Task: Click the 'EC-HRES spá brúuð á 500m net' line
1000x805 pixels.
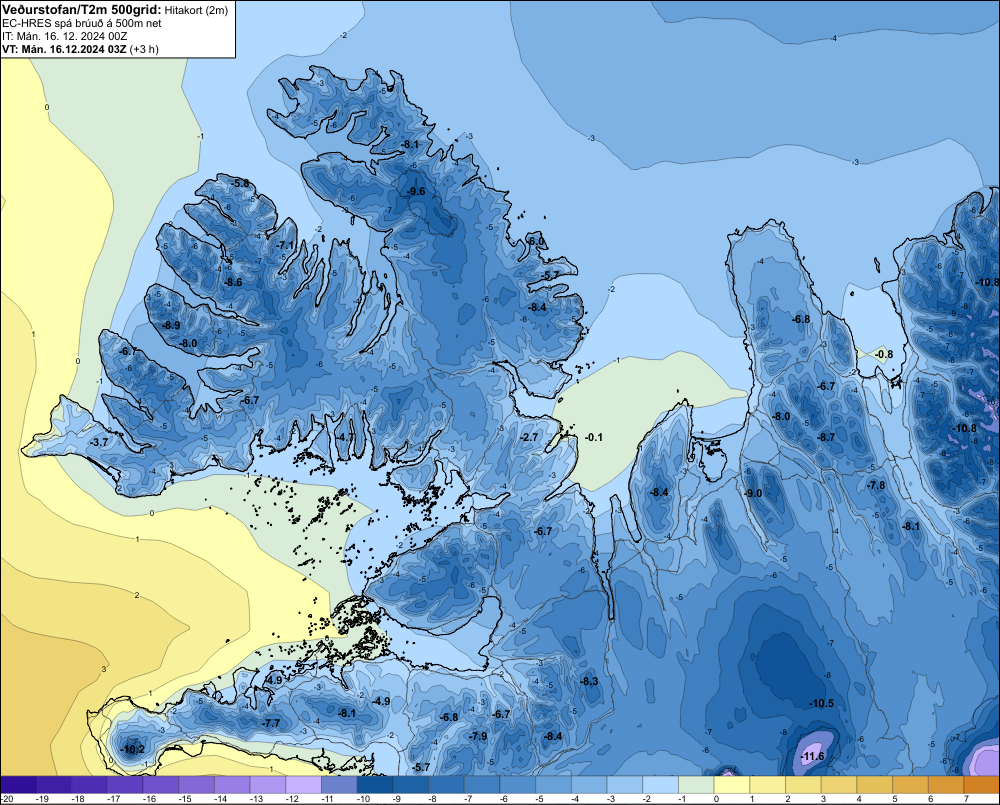Action: pyautogui.click(x=82, y=23)
